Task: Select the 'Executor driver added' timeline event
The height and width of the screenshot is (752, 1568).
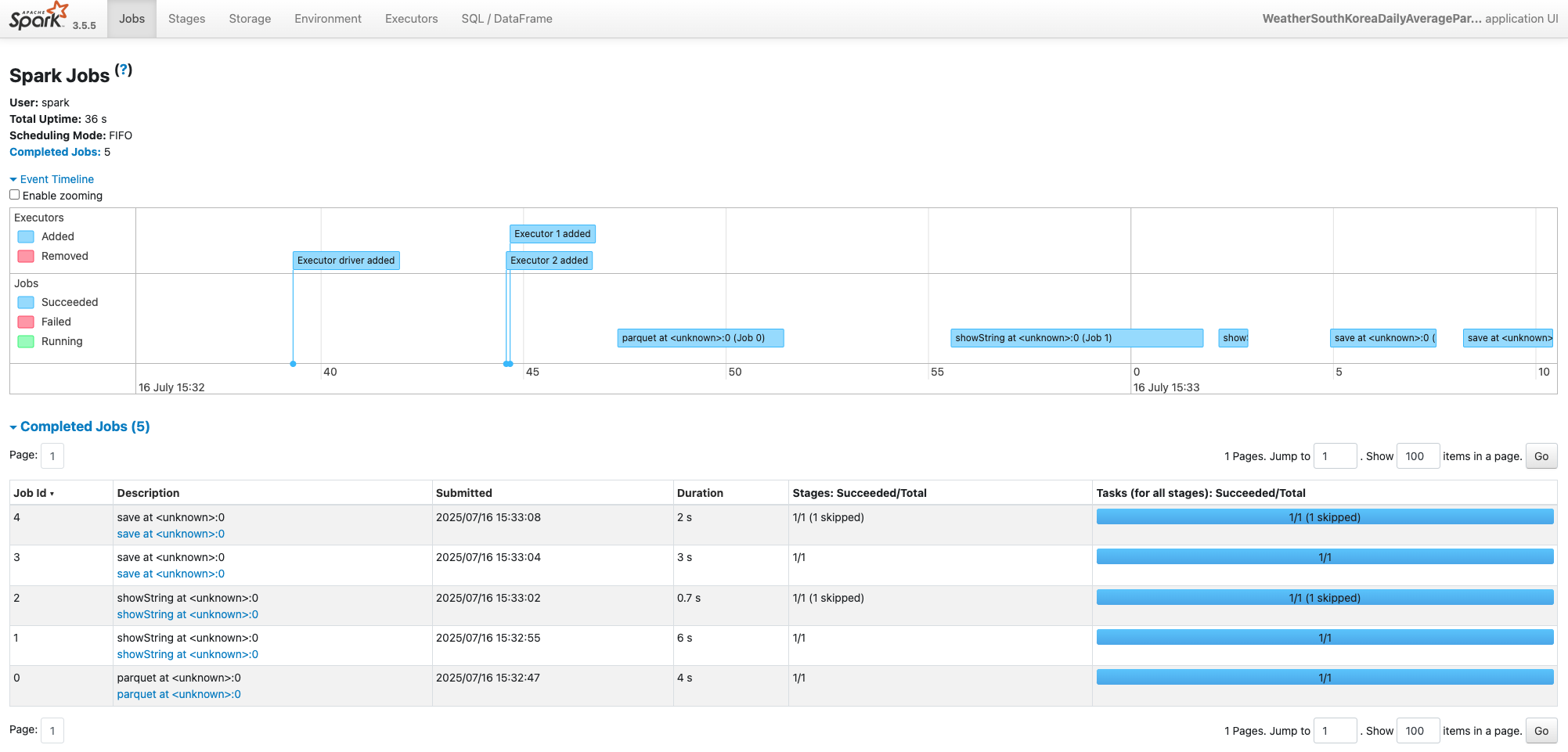Action: pos(346,261)
